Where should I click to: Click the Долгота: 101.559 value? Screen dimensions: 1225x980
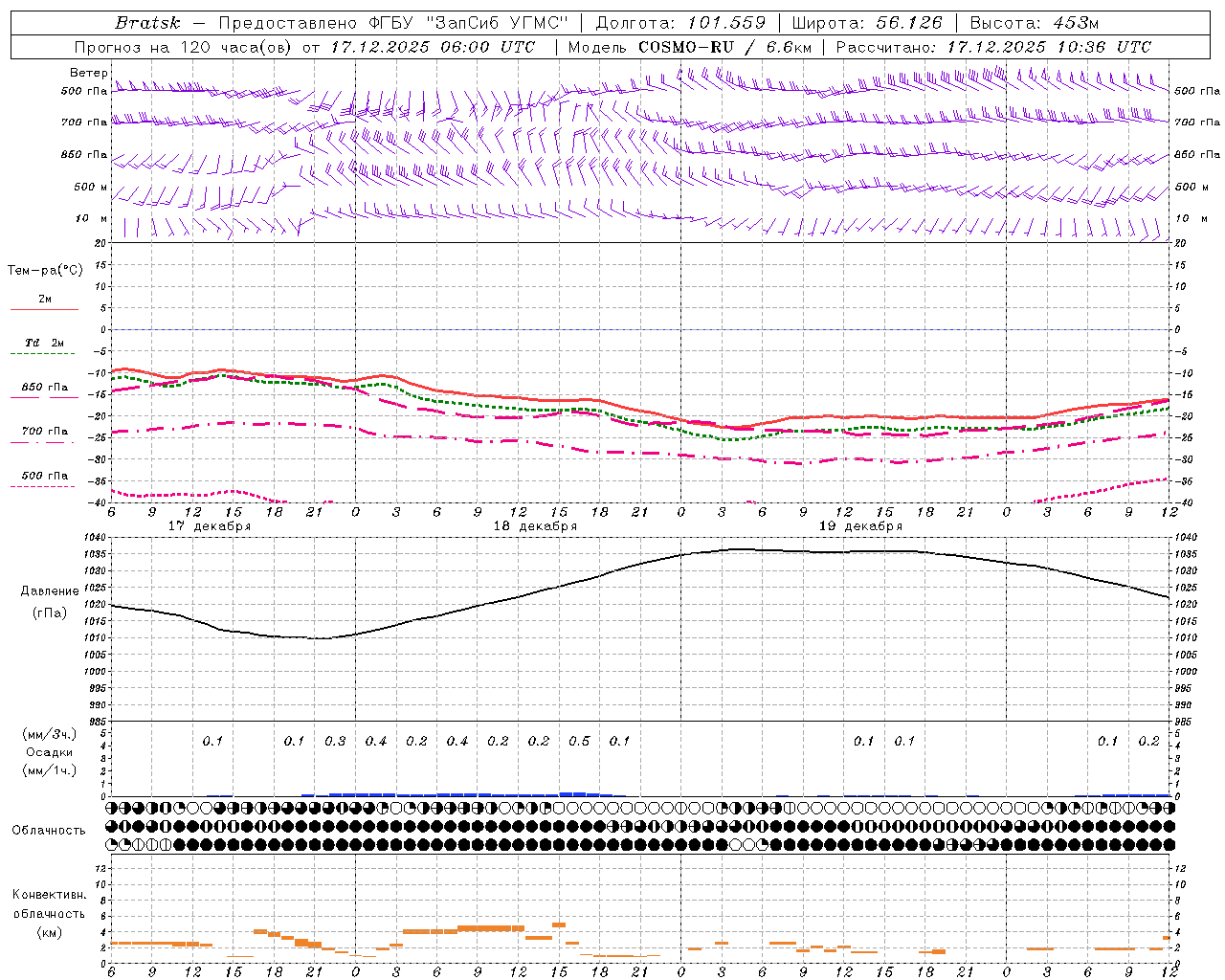point(680,23)
